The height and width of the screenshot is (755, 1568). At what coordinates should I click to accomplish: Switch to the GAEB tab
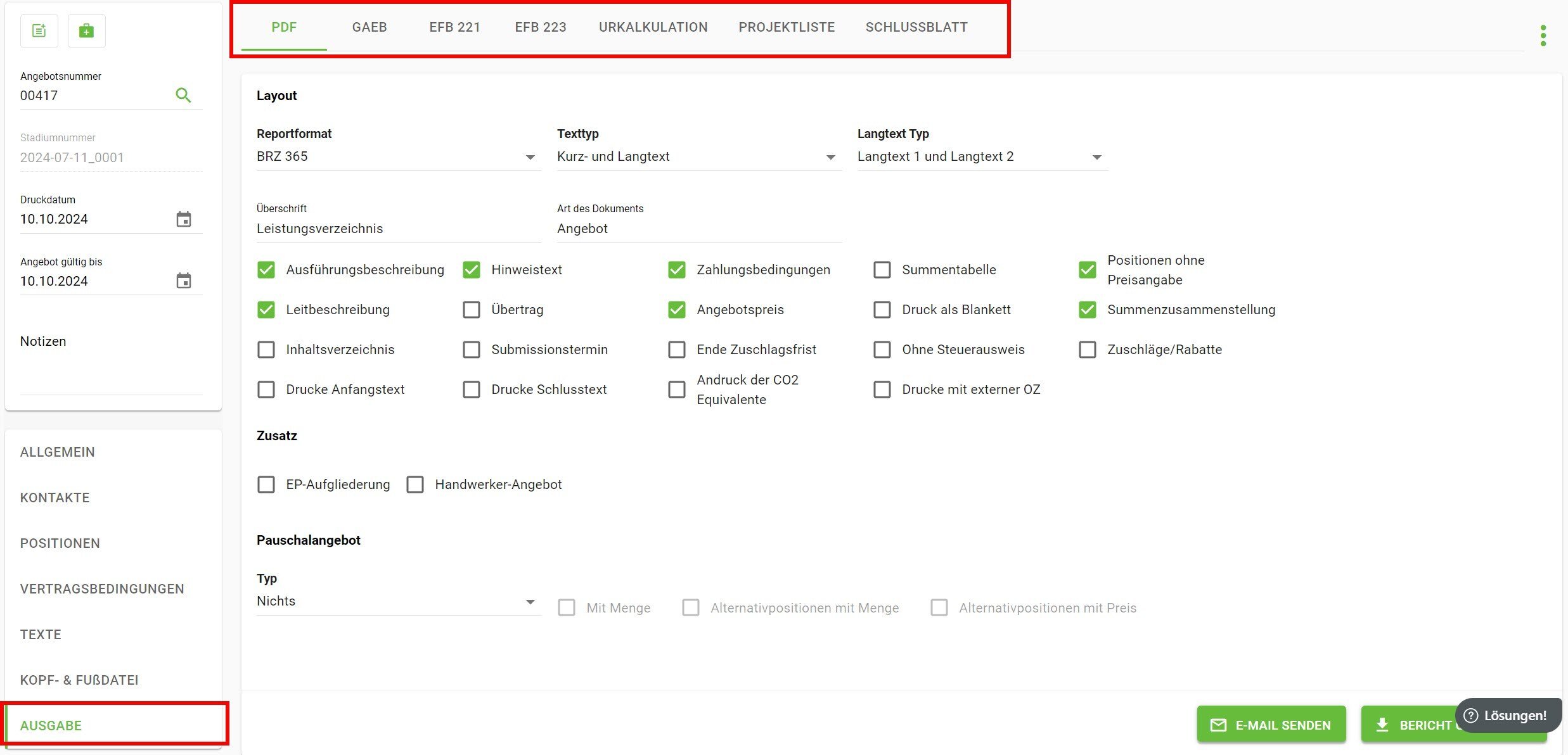[x=370, y=27]
